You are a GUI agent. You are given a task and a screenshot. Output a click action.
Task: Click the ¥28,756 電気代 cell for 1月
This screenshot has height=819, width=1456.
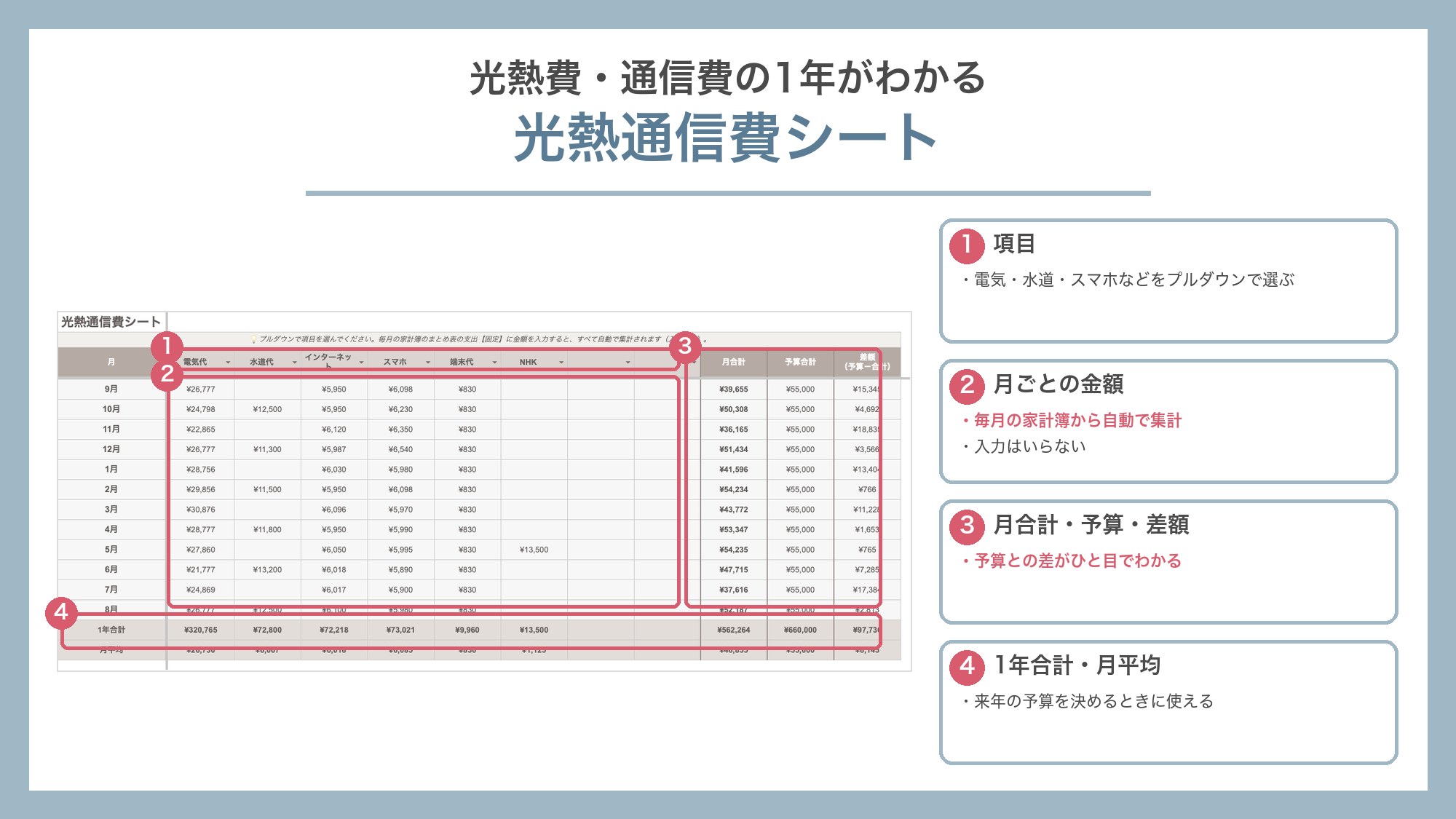(x=201, y=470)
